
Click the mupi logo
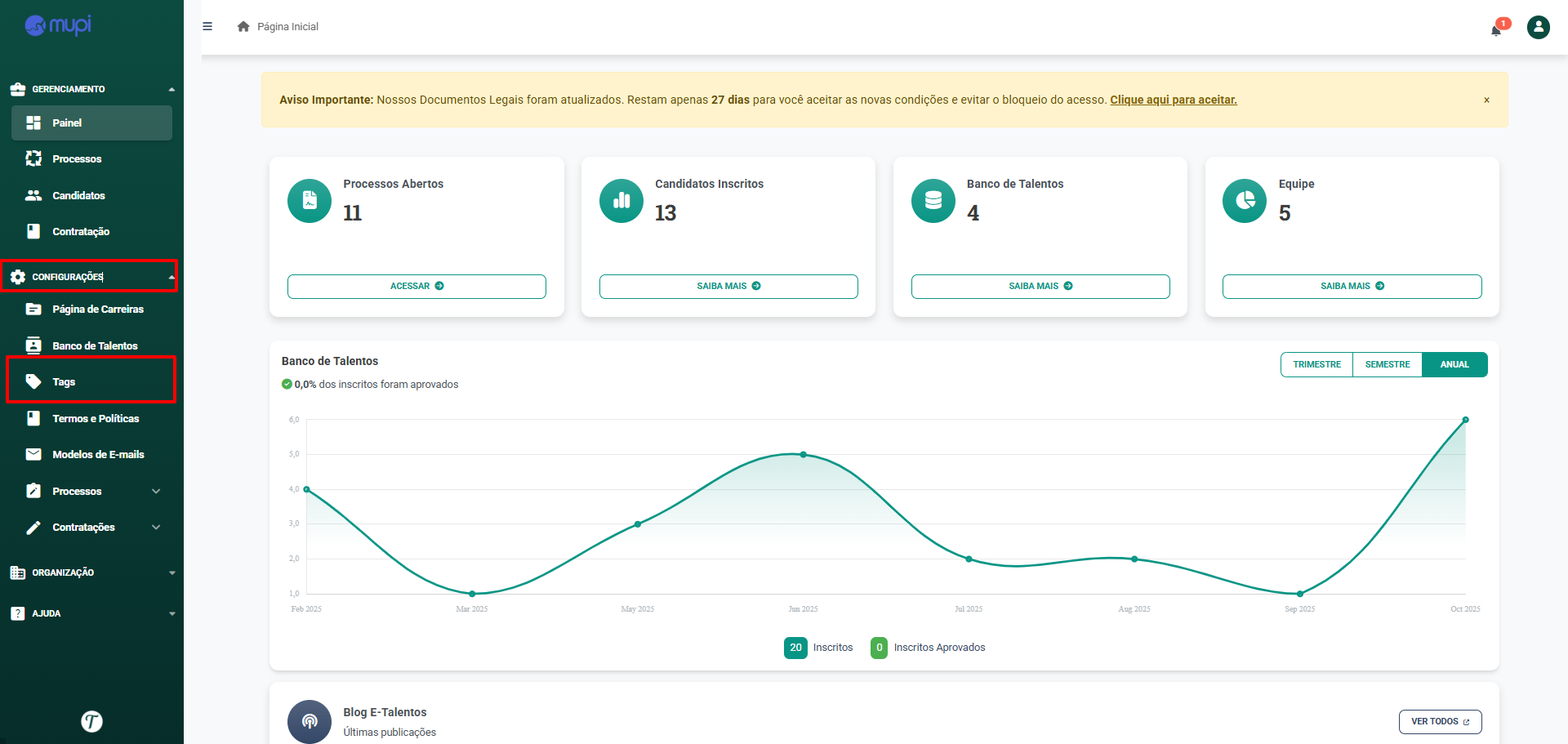58,25
